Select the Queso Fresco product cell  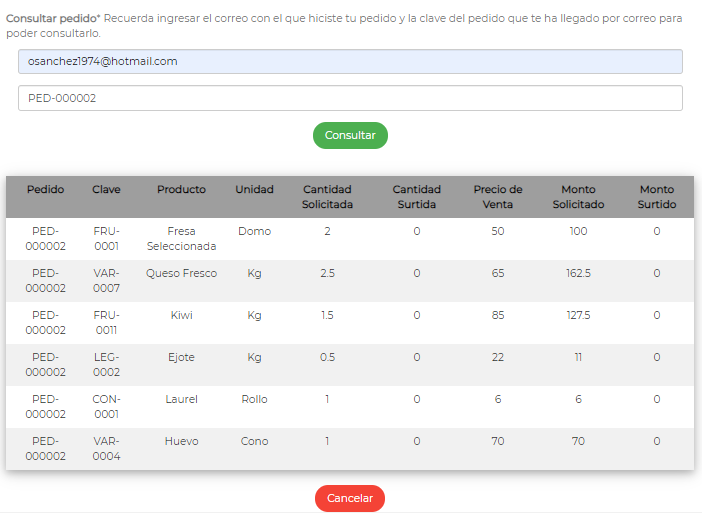[181, 273]
